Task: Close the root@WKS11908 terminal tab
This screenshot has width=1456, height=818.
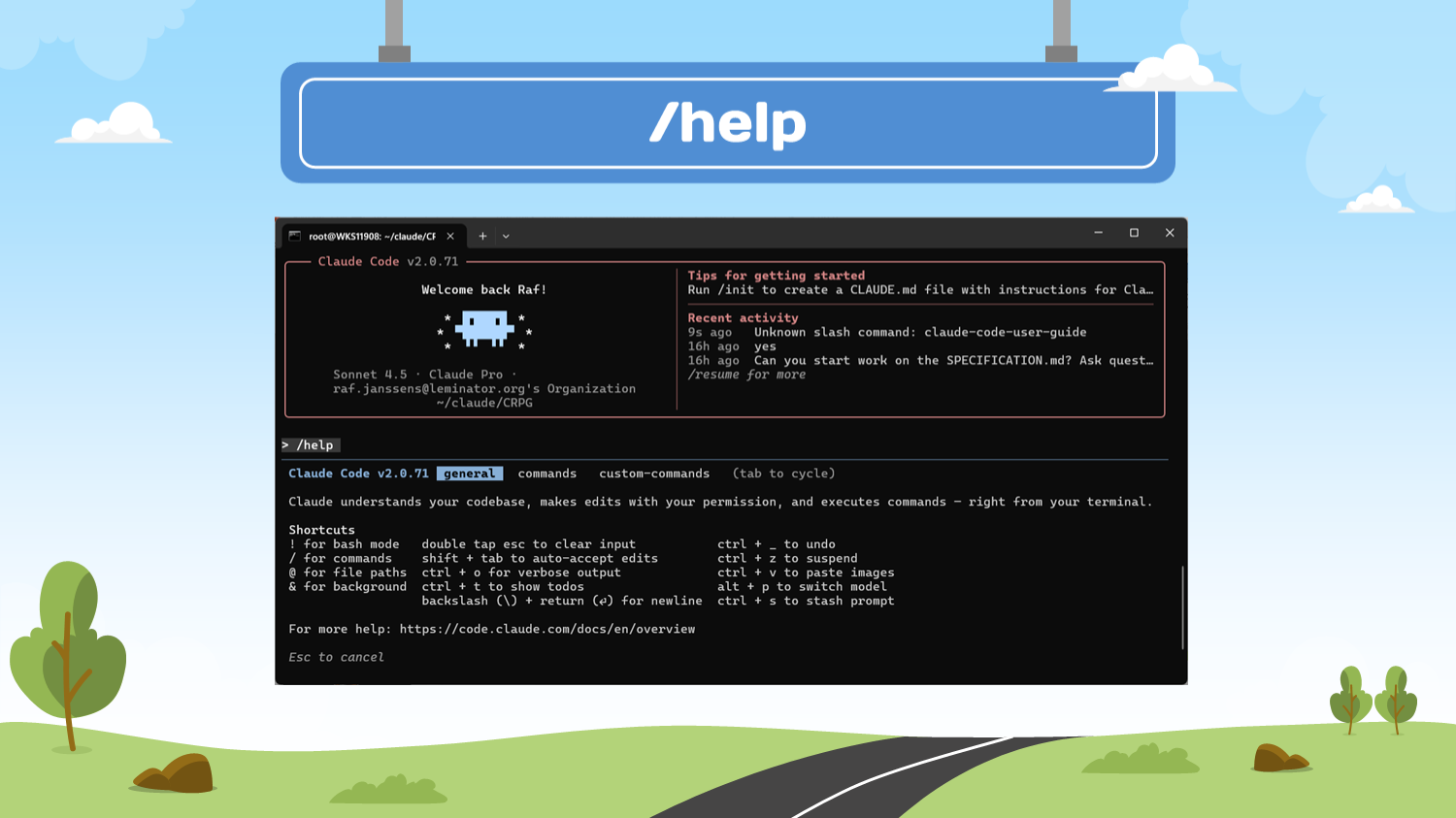Action: (450, 236)
